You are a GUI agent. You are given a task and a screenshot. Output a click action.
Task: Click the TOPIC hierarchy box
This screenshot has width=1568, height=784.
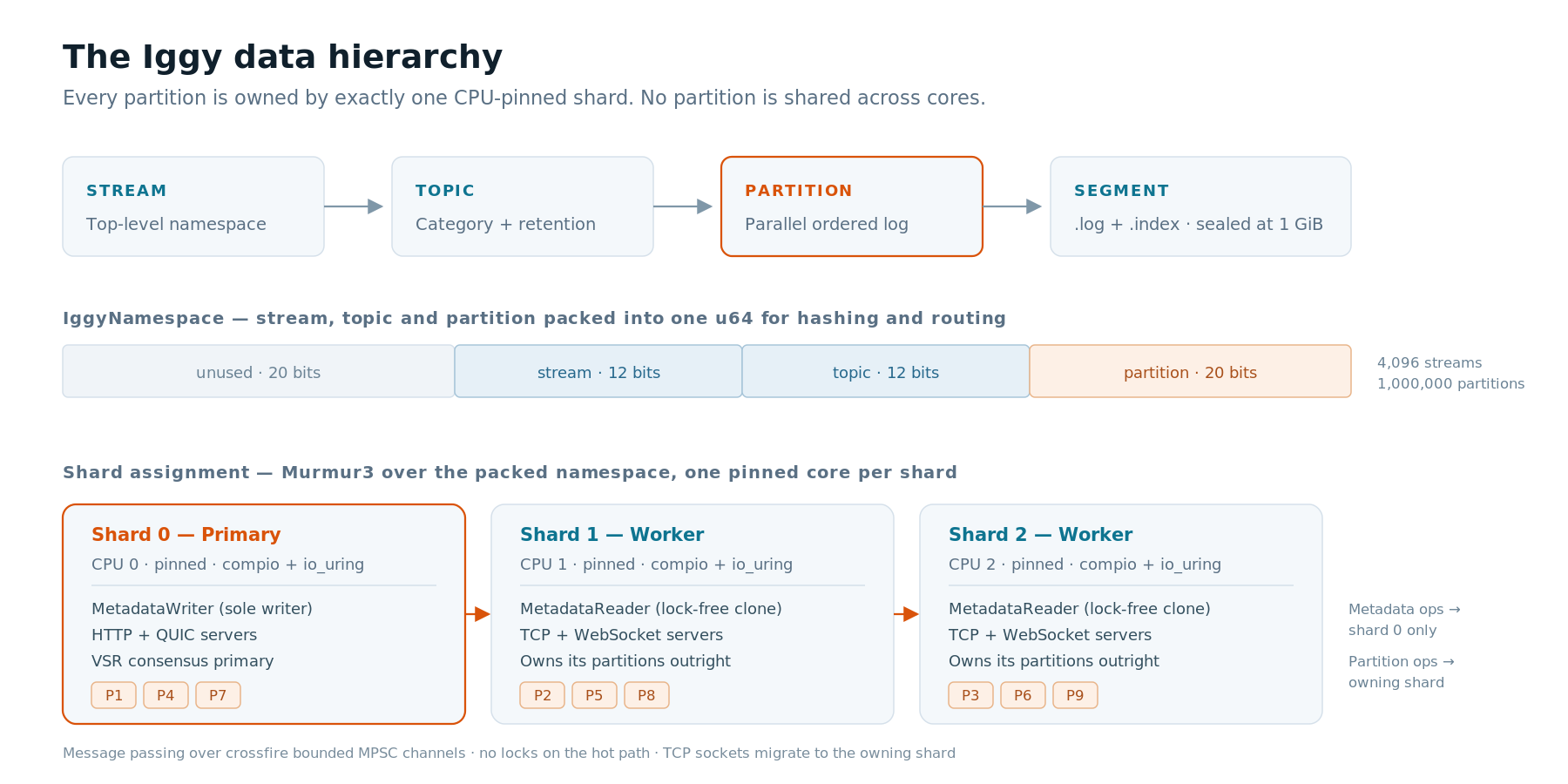[523, 206]
